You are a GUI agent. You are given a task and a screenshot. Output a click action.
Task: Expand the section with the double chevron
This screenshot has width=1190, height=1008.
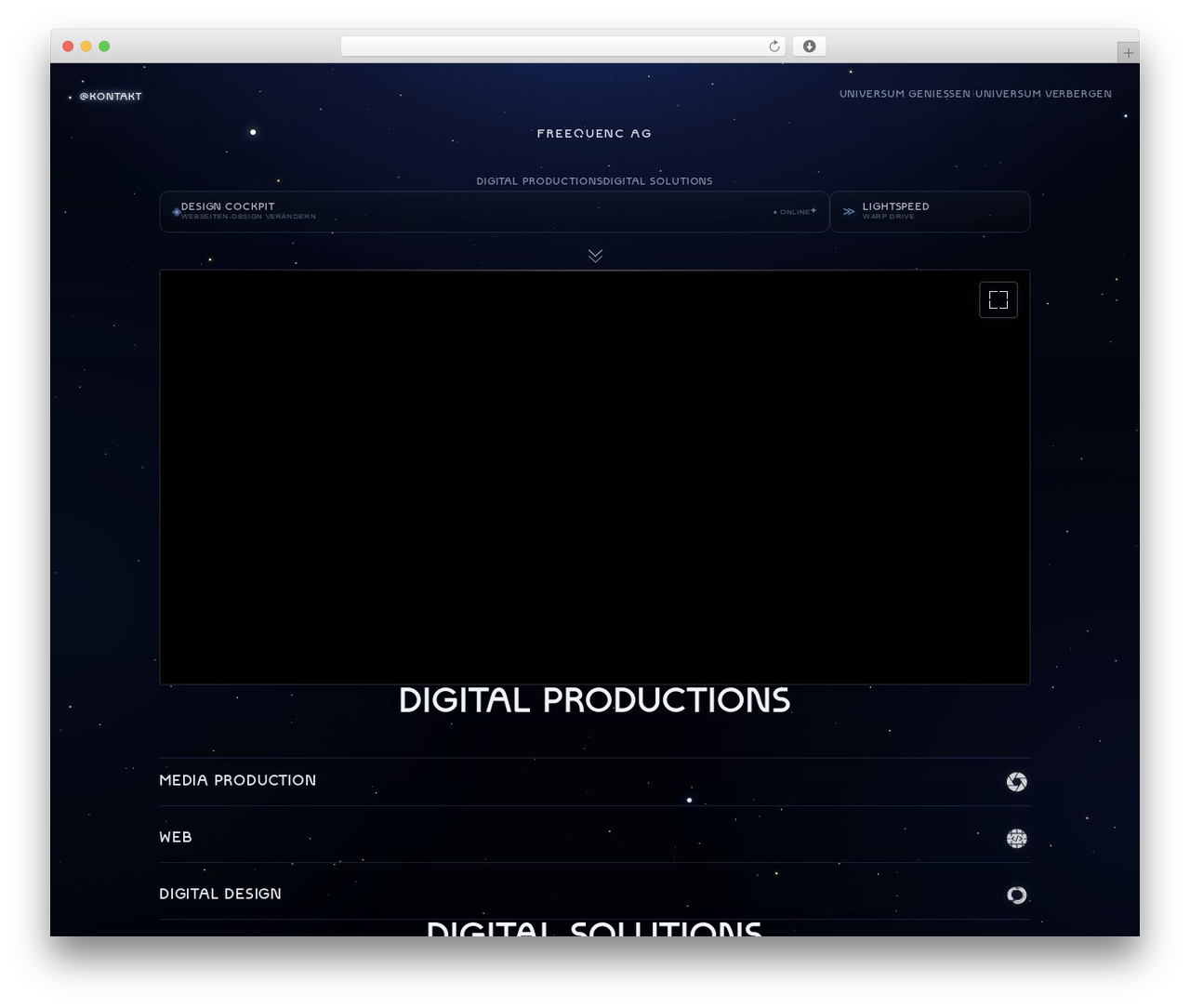(x=595, y=256)
